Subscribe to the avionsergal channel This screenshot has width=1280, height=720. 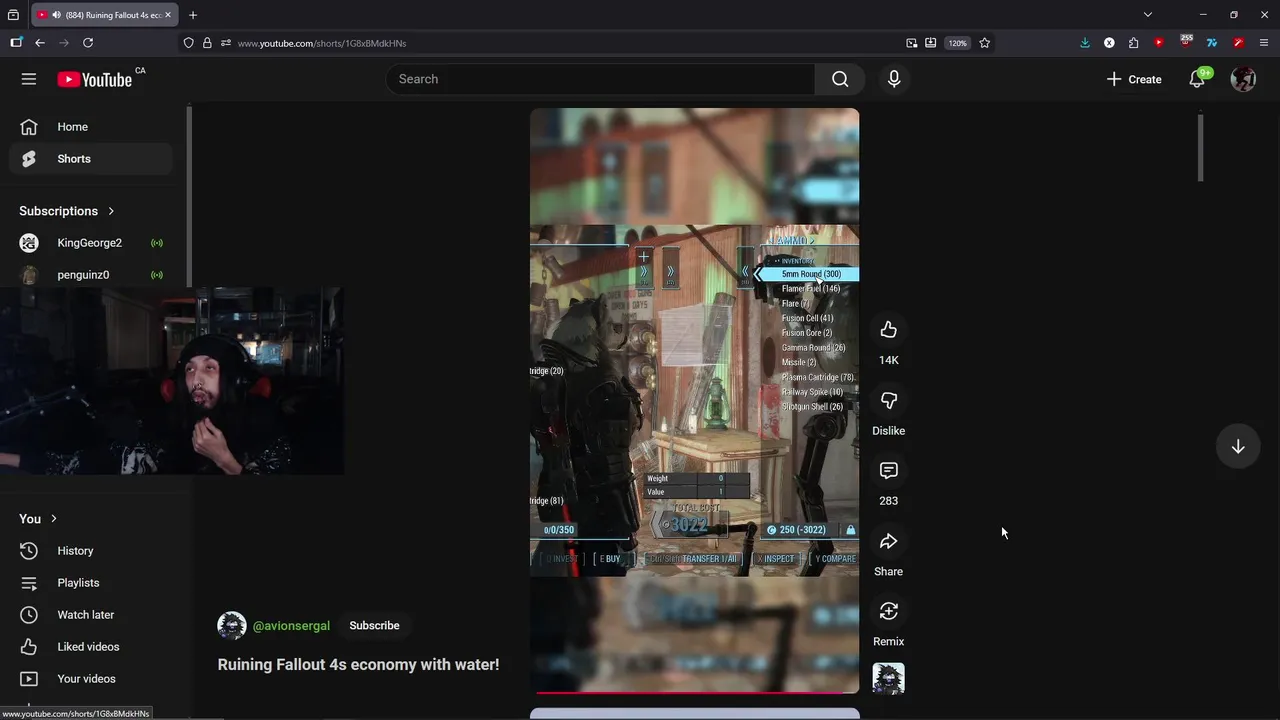374,626
